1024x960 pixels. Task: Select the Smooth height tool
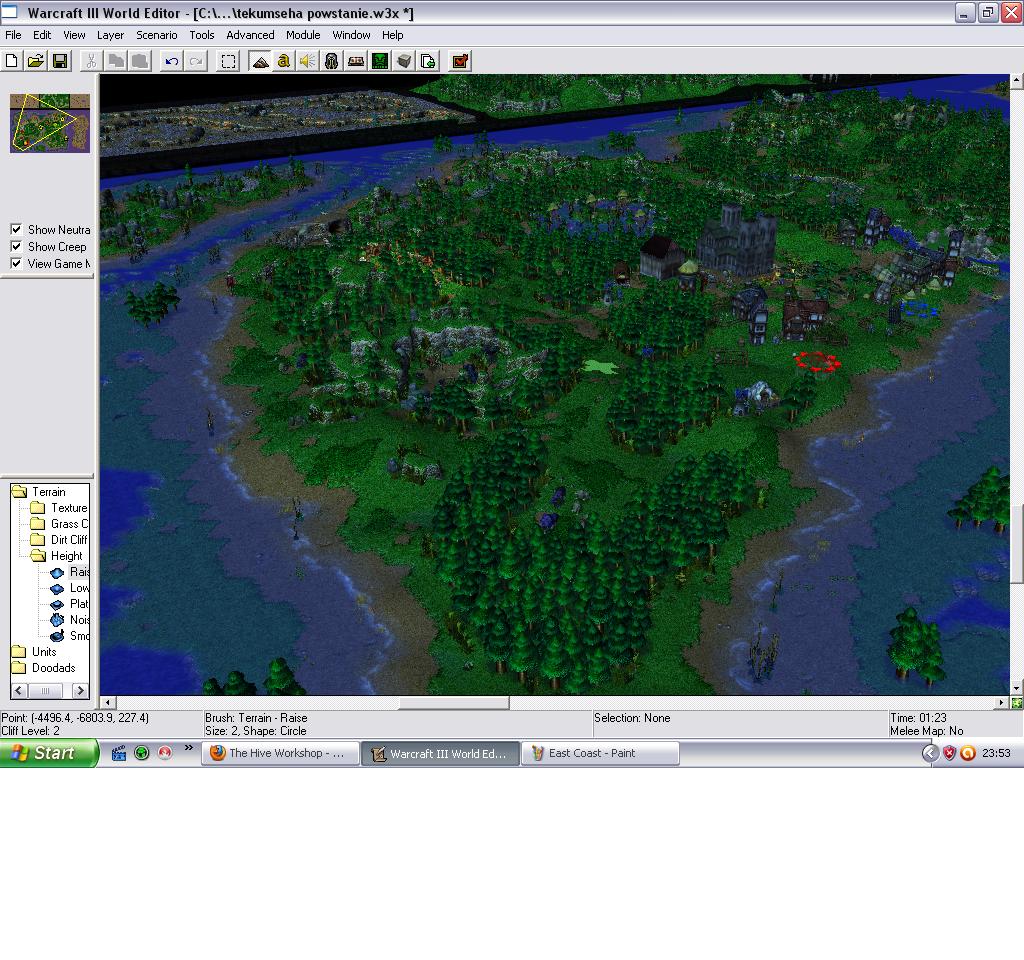coord(71,636)
